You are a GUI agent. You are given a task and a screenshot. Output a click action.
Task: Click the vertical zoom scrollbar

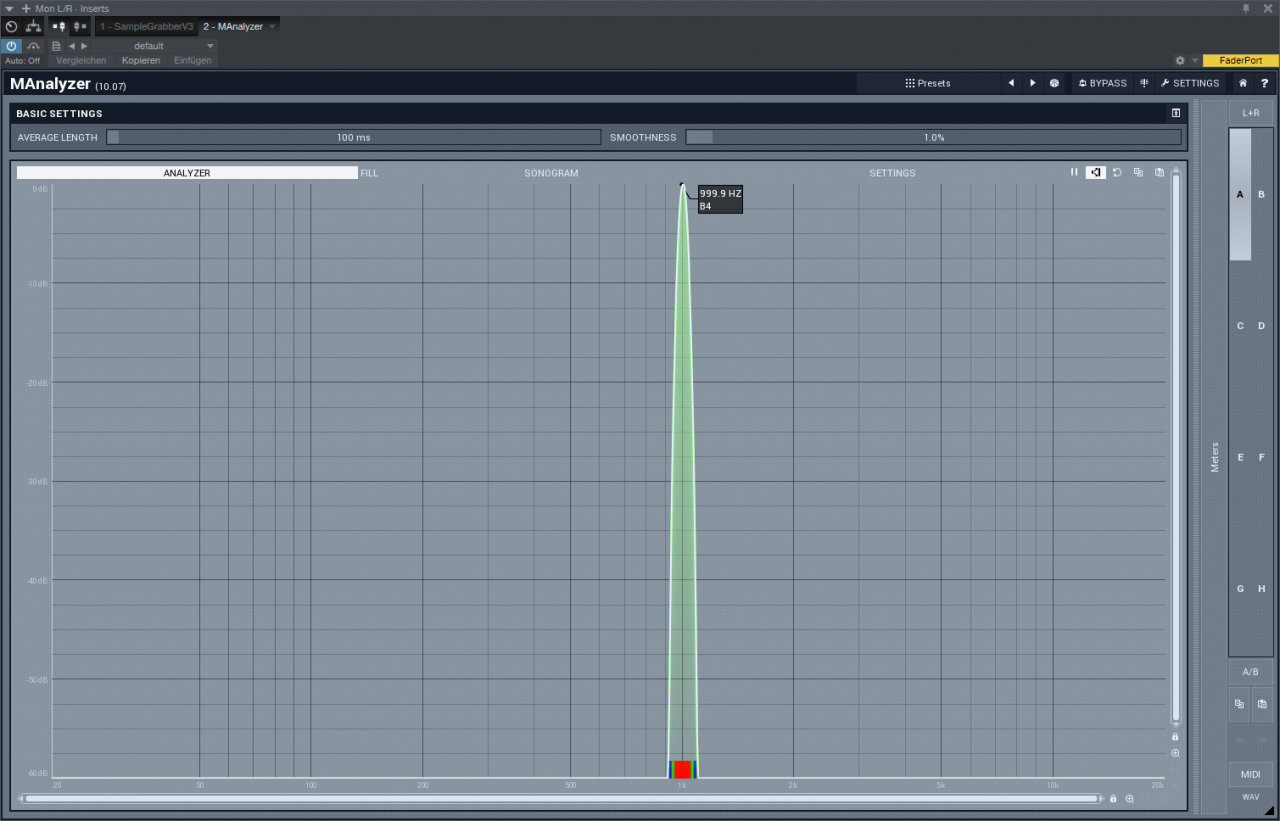click(x=1176, y=448)
